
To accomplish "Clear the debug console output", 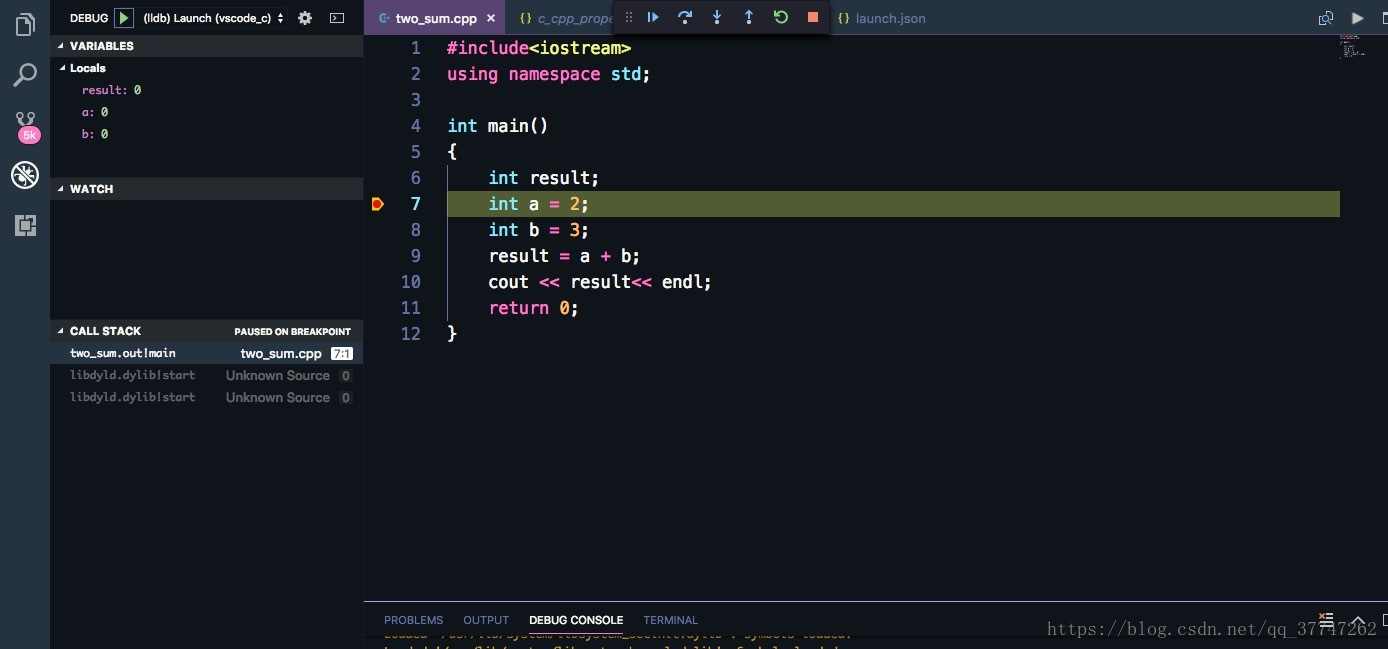I will point(1326,619).
